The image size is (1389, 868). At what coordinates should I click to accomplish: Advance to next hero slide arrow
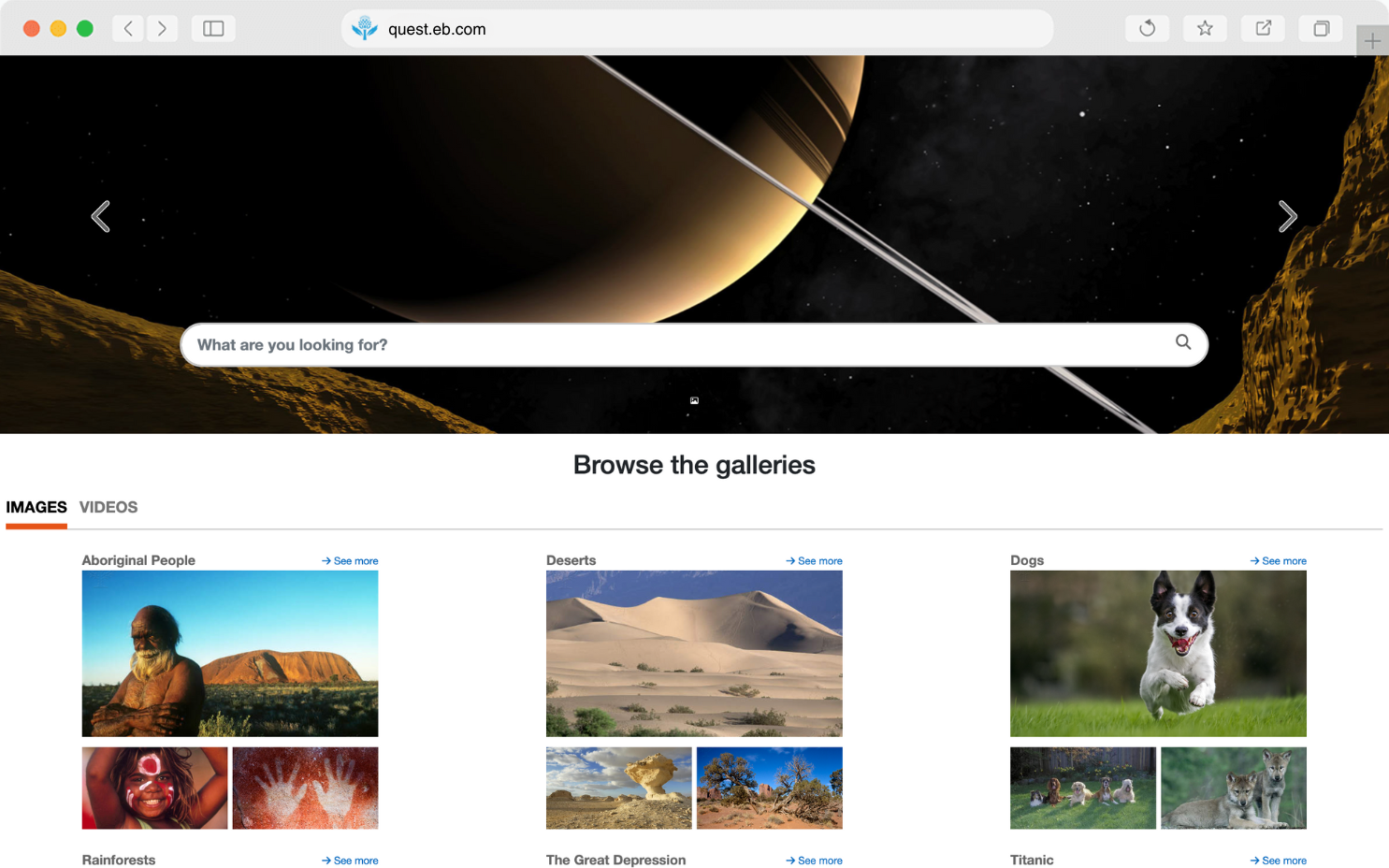(x=1288, y=216)
